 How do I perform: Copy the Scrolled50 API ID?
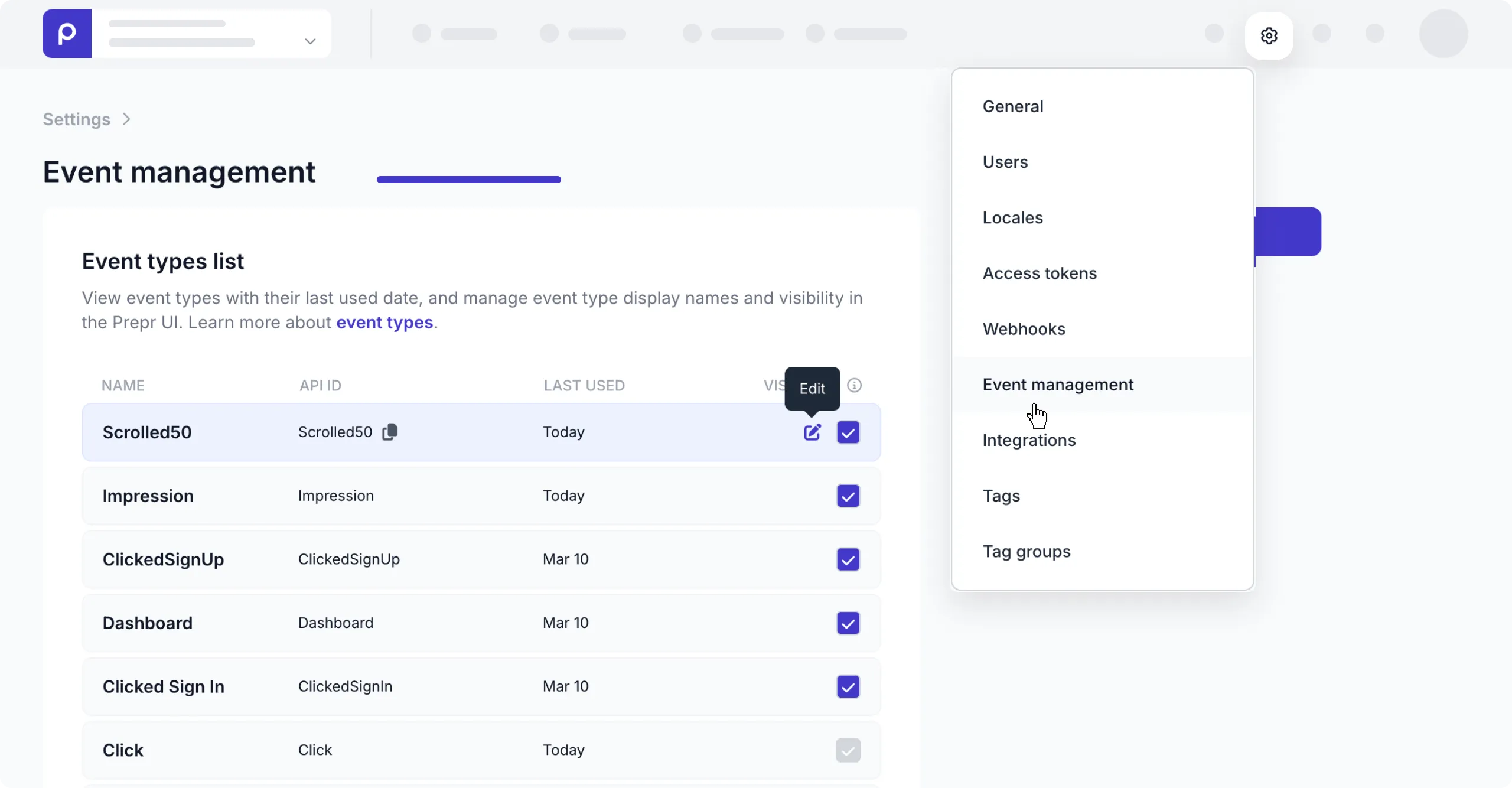[390, 432]
